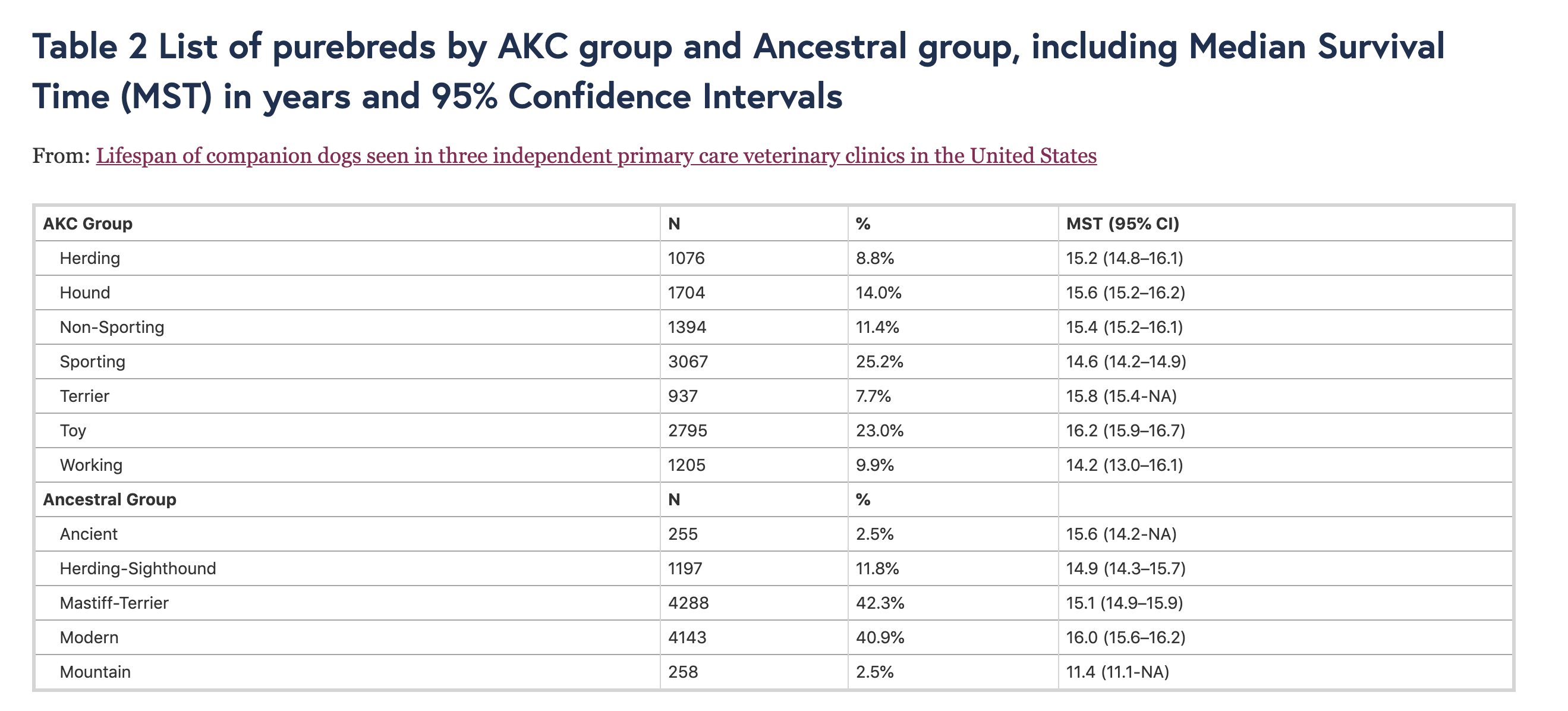Screen dimensions: 1568x711
Task: Click the Ancient row label
Action: tap(89, 534)
